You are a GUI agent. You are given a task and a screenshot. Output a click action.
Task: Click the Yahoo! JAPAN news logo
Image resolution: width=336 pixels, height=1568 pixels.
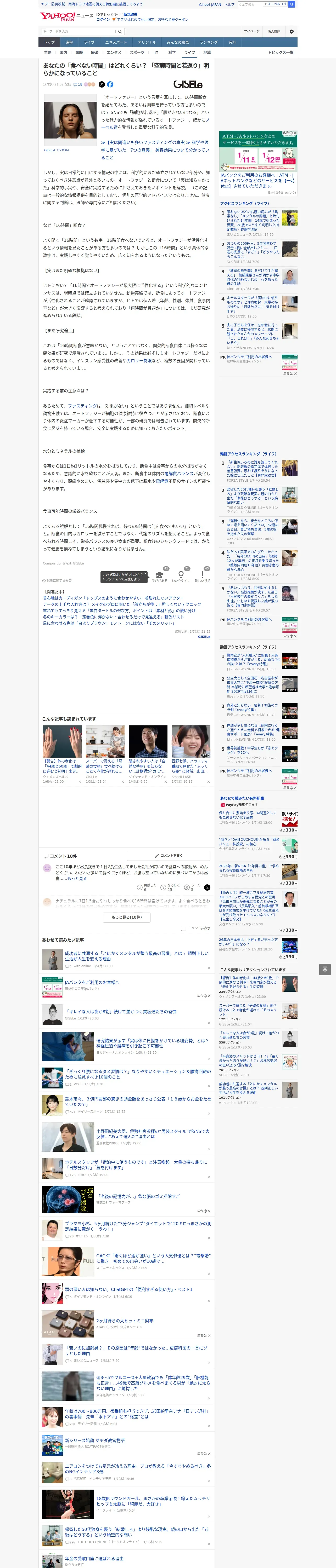pyautogui.click(x=67, y=16)
